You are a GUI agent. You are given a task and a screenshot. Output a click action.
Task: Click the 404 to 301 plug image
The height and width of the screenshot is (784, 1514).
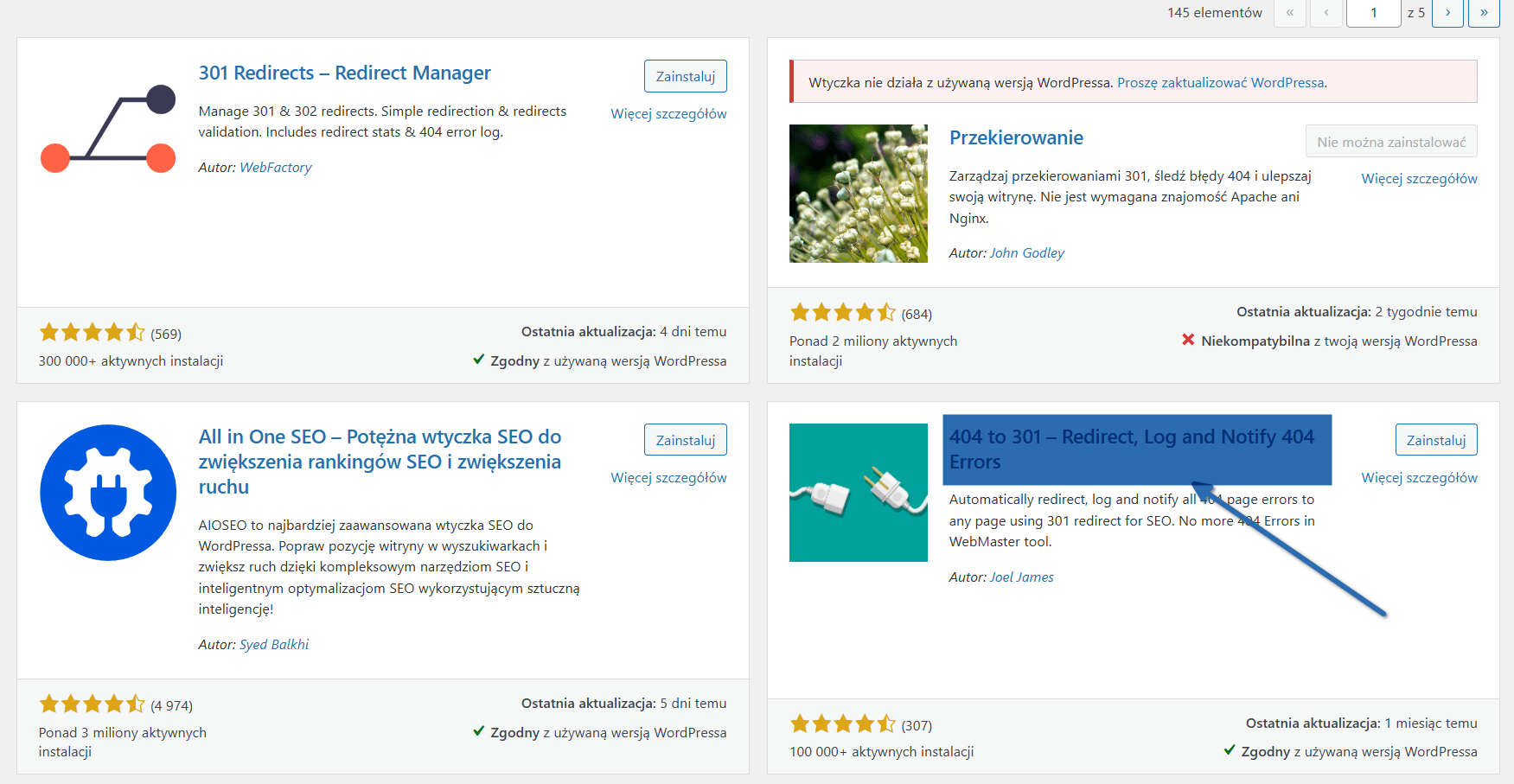(x=858, y=492)
